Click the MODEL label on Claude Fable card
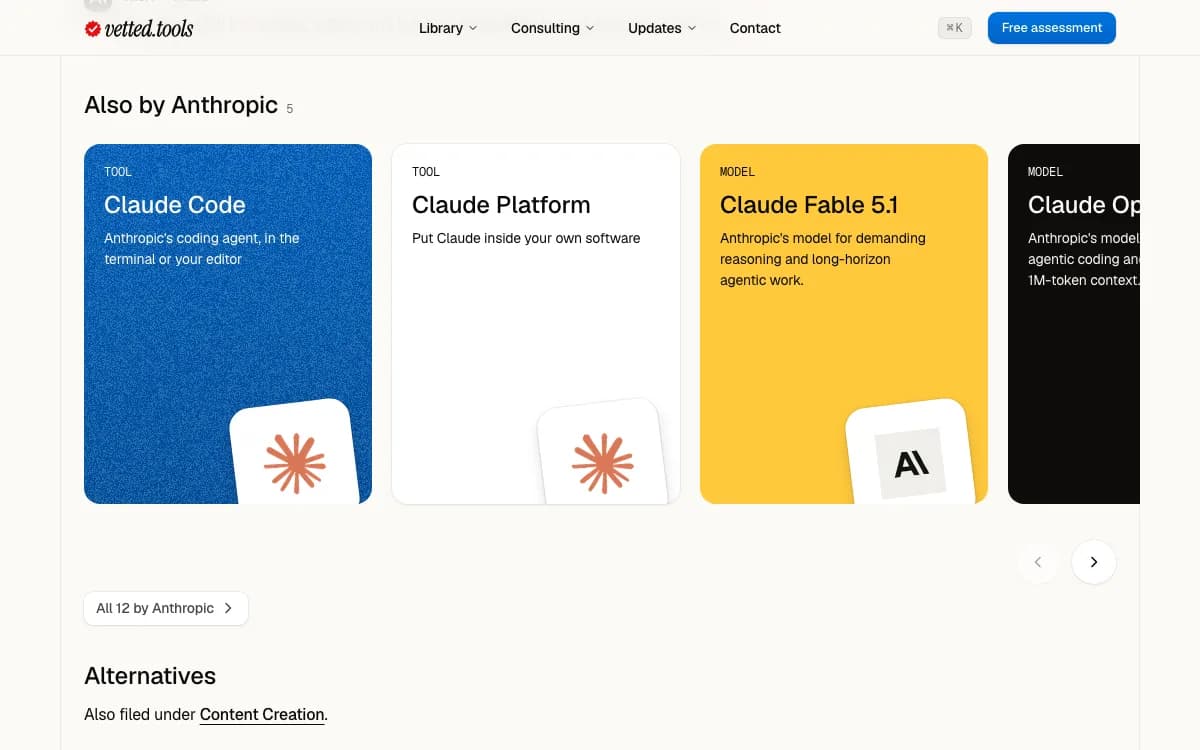The height and width of the screenshot is (750, 1200). click(x=737, y=172)
